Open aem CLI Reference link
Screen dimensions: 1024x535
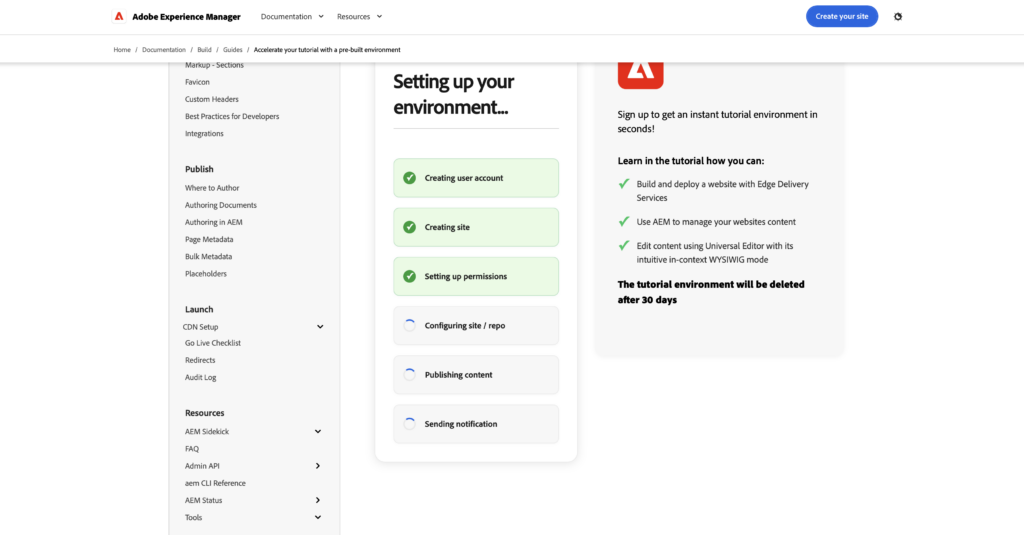tap(216, 483)
